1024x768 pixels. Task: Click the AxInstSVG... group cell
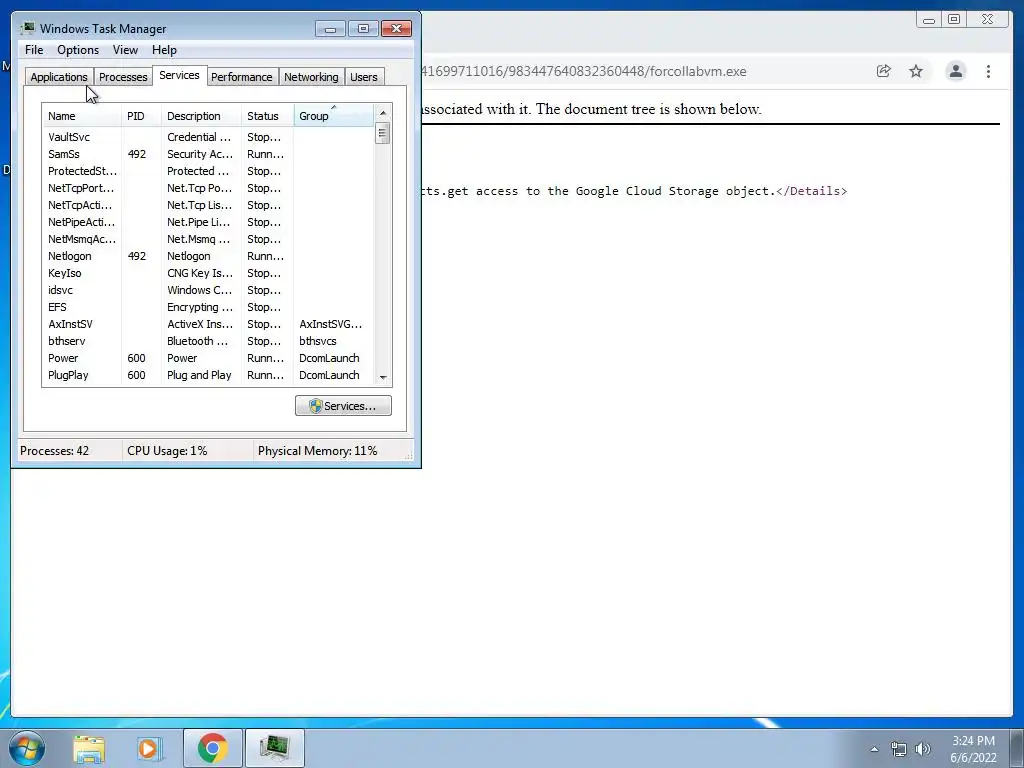(330, 324)
